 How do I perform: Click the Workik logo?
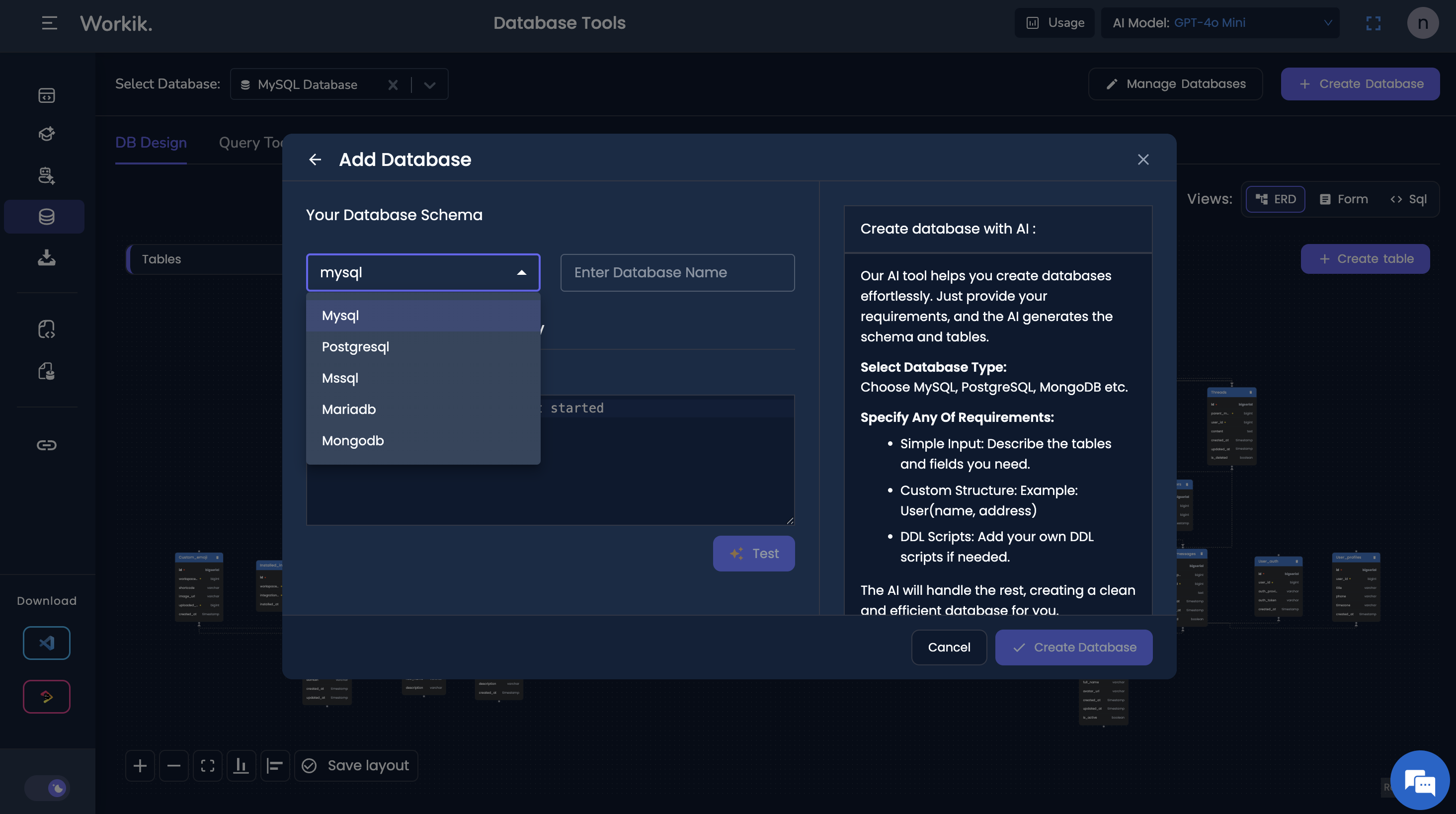(x=116, y=23)
